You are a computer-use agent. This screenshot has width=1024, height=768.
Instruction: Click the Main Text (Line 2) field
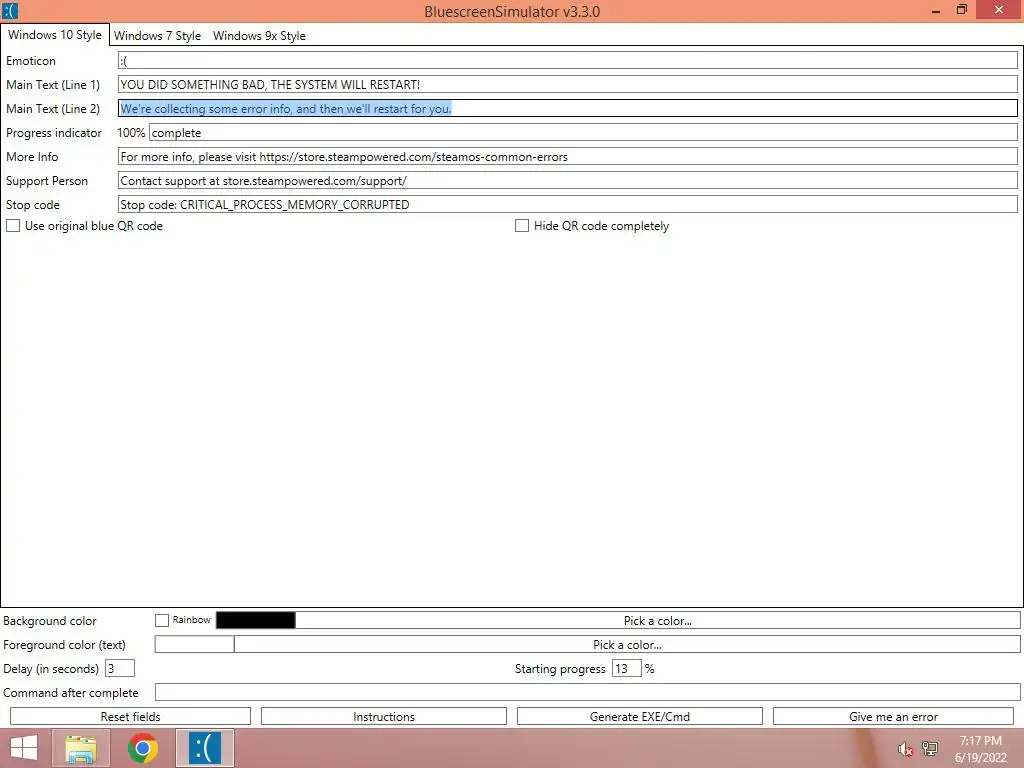coord(568,108)
